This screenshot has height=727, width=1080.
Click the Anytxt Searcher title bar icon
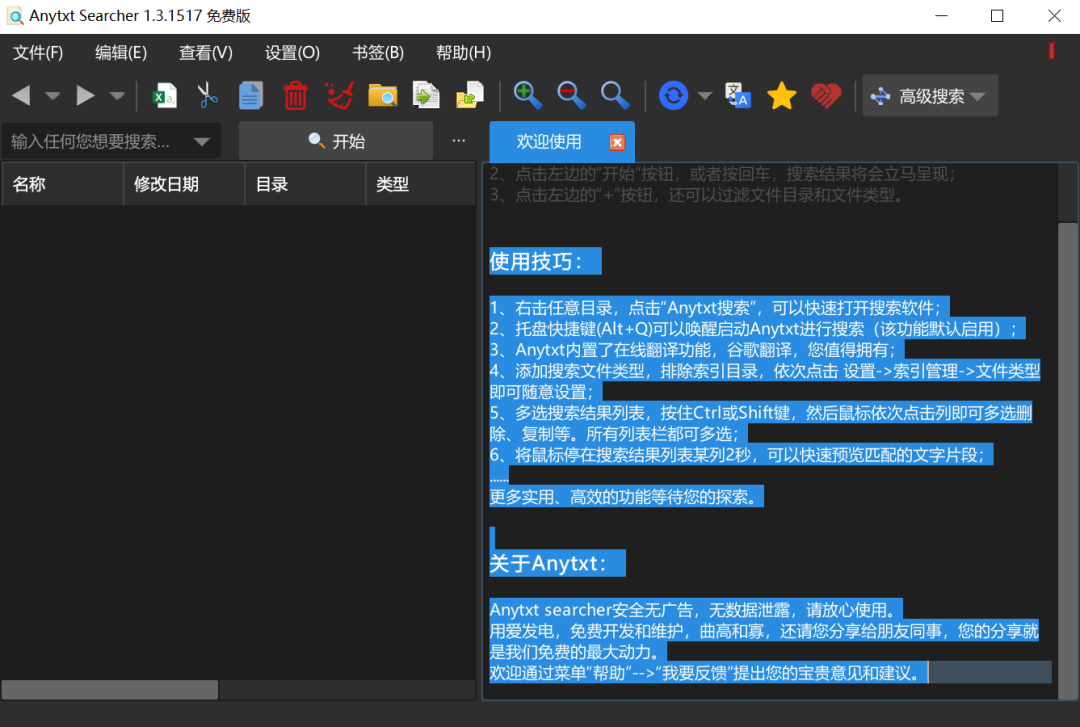click(x=15, y=16)
